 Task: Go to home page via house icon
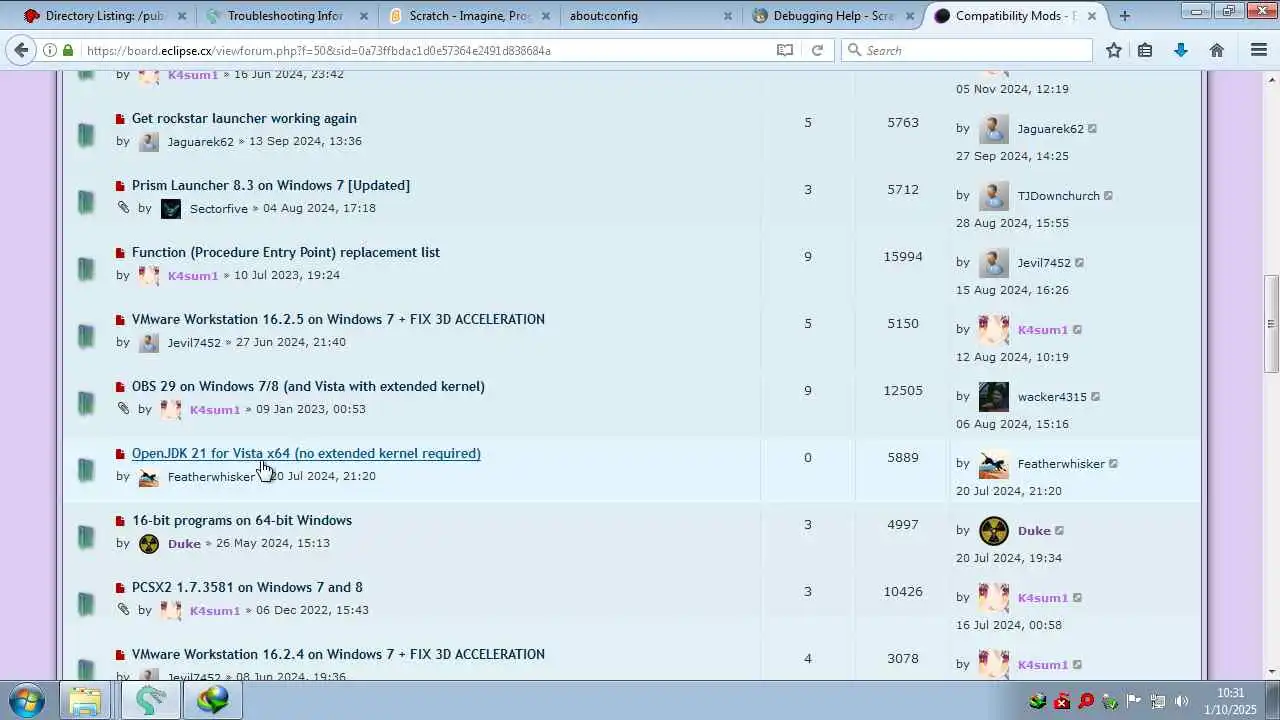point(1217,50)
